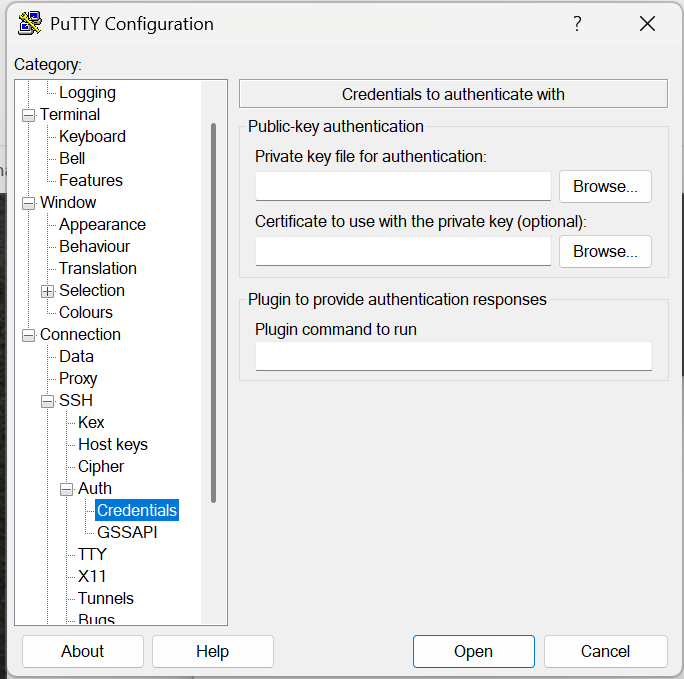This screenshot has width=684, height=679.
Task: Go to the Host keys category
Action: (x=112, y=444)
